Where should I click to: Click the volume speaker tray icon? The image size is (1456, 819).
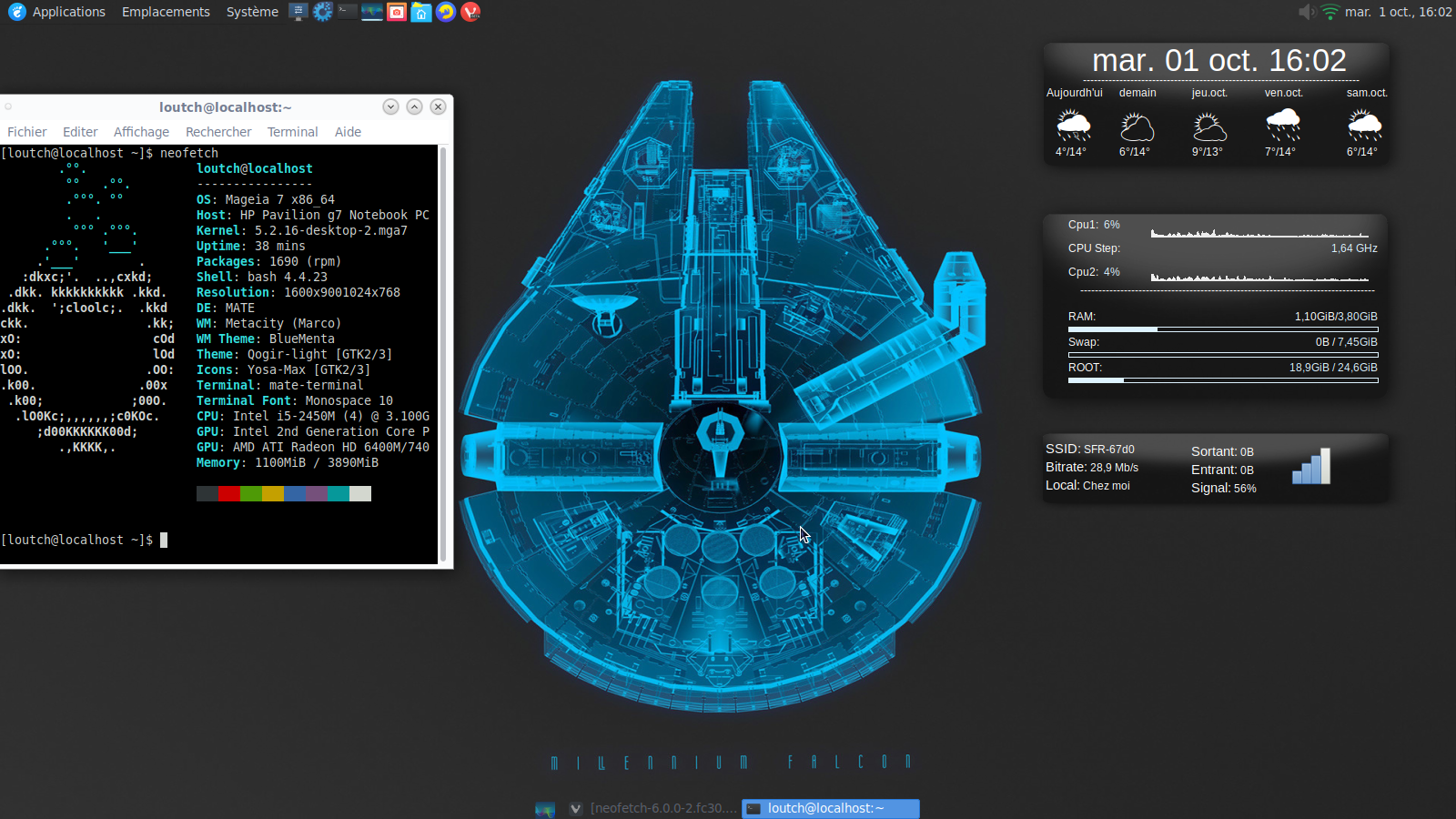[1307, 12]
